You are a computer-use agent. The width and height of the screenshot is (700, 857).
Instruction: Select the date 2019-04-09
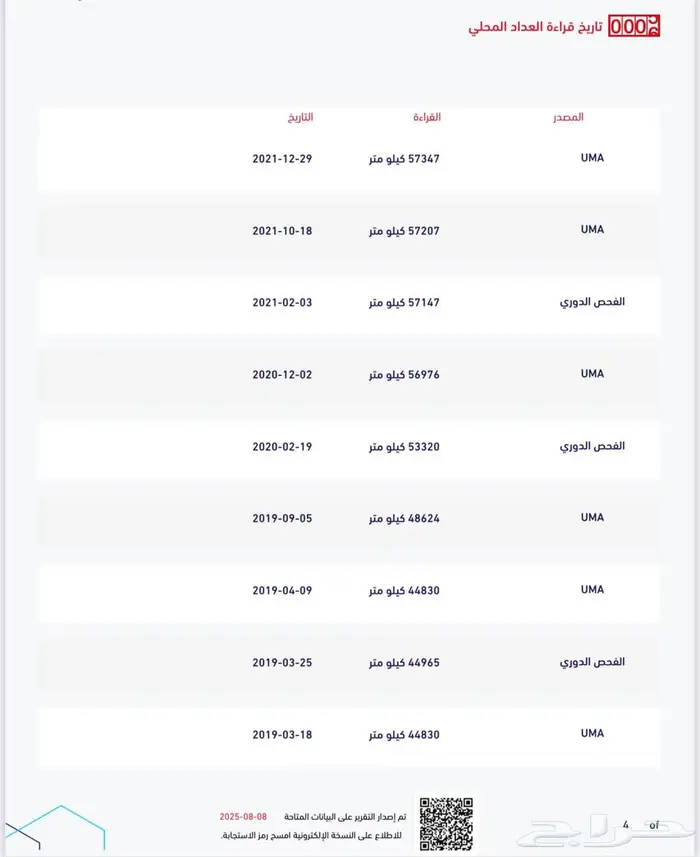(x=282, y=591)
